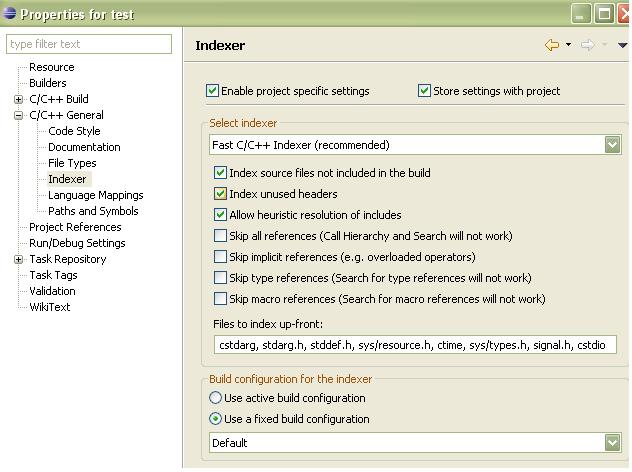Toggle Store settings with project checkbox
Viewport: 632px width, 472px height.
point(424,91)
